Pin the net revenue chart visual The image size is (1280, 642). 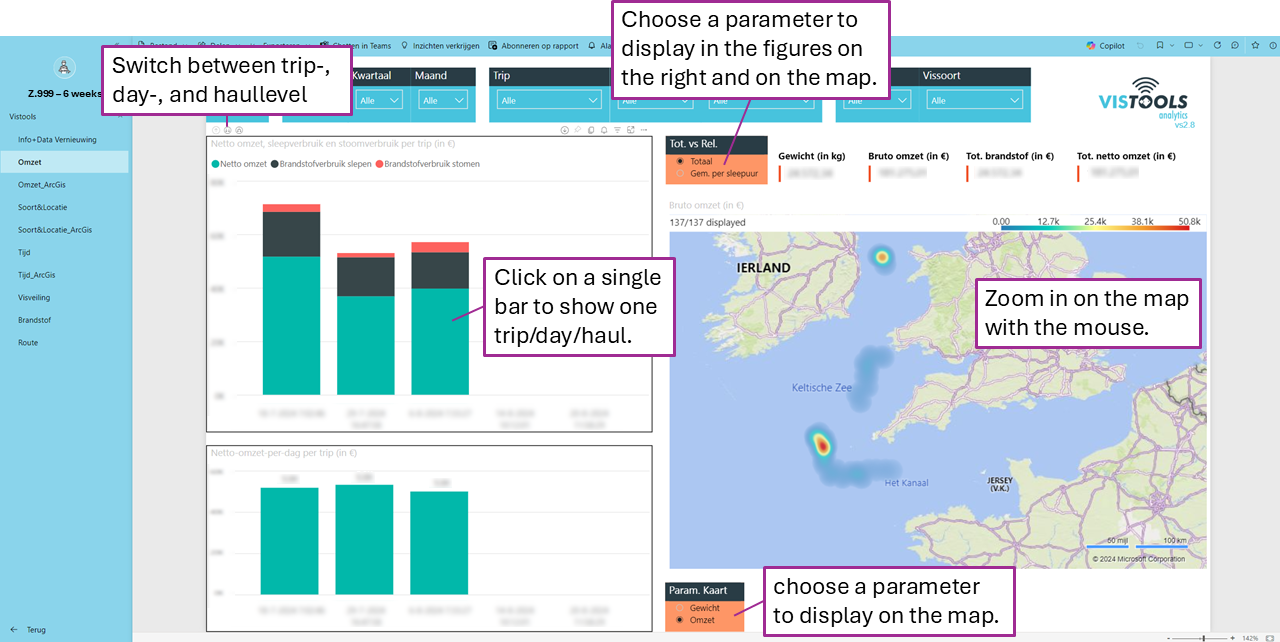(577, 130)
